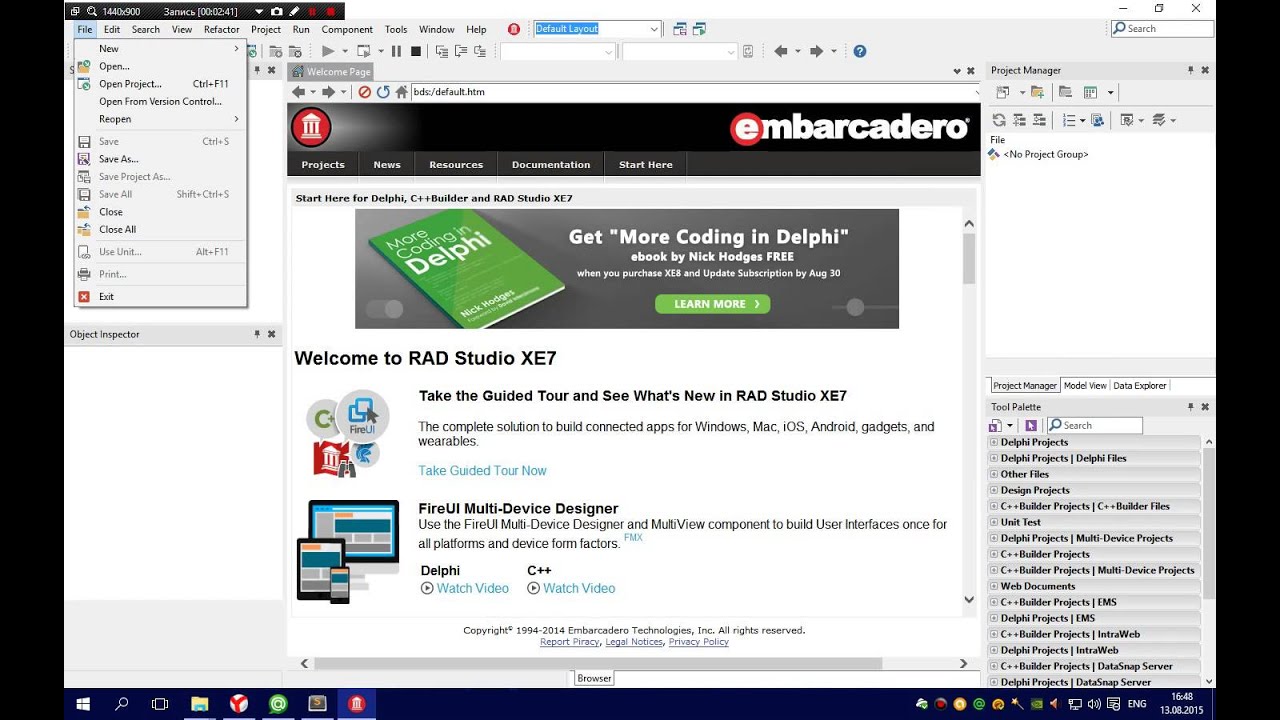The height and width of the screenshot is (720, 1280).
Task: Expand the Web Documents category
Action: [x=994, y=586]
